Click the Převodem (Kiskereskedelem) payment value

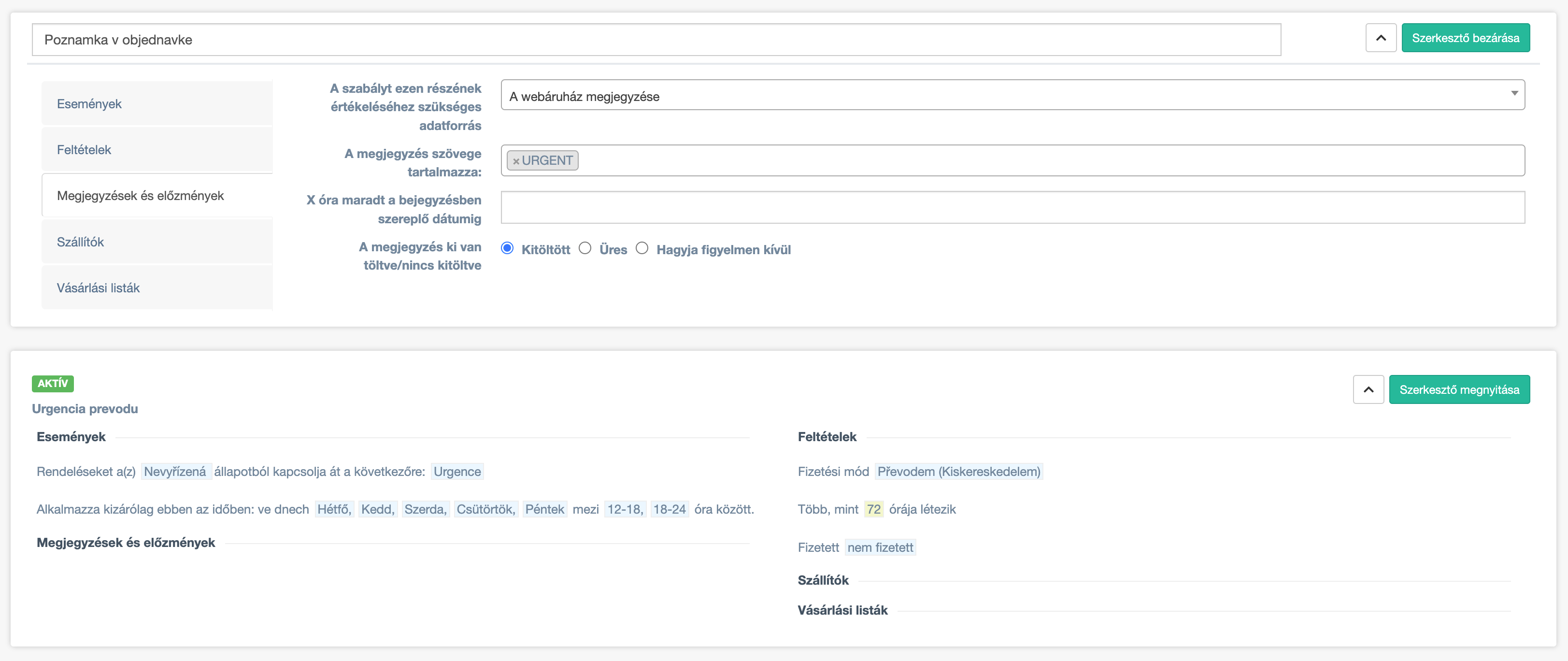(959, 472)
